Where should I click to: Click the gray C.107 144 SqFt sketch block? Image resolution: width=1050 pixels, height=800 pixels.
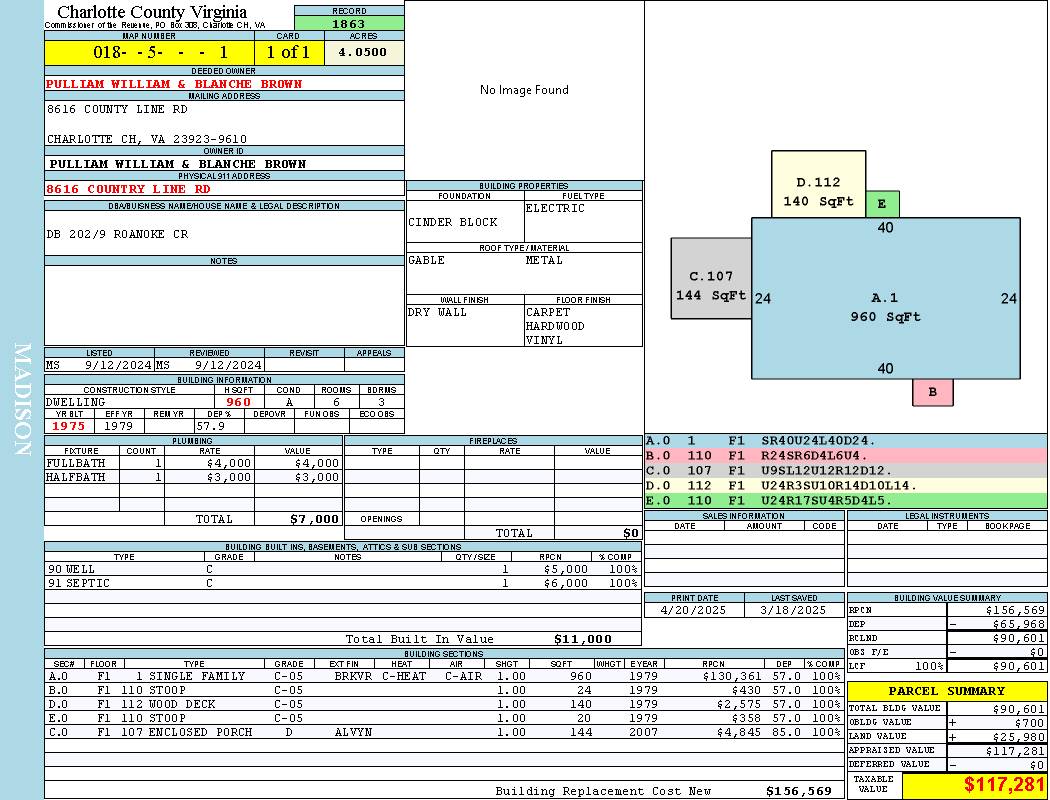pyautogui.click(x=711, y=278)
